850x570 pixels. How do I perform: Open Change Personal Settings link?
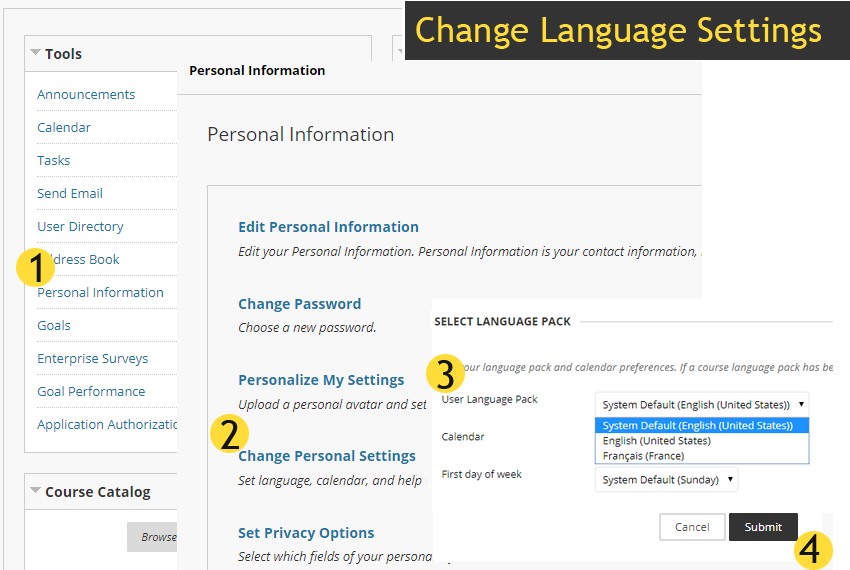(x=326, y=456)
